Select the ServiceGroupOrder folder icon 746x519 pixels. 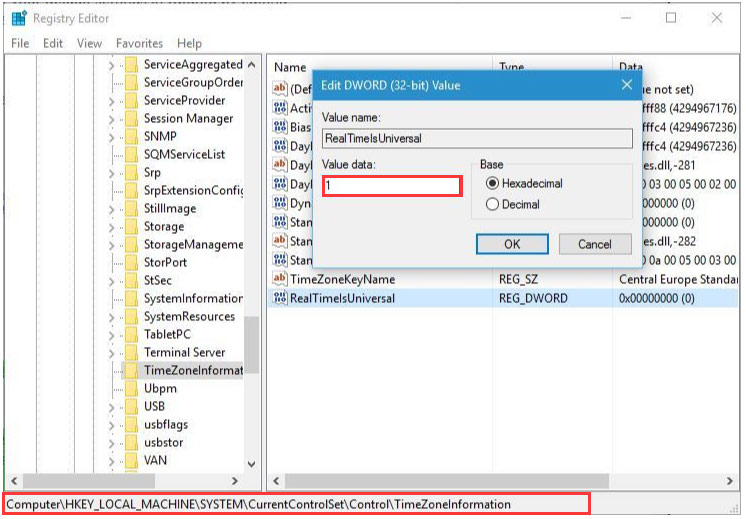click(x=131, y=82)
